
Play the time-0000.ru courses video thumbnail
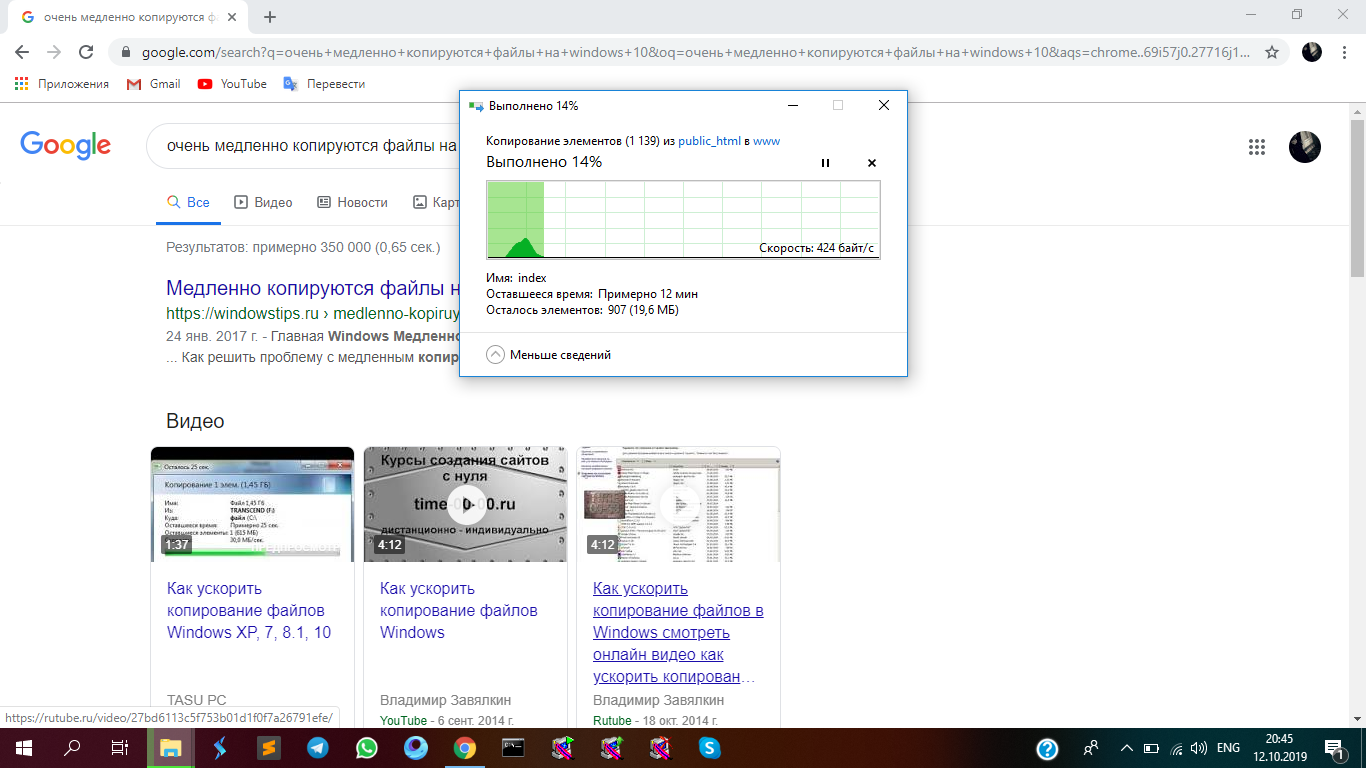coord(465,504)
